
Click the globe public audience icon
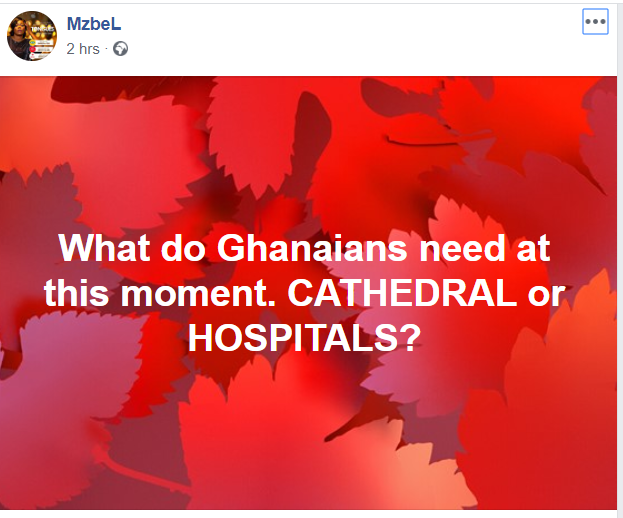(x=121, y=48)
